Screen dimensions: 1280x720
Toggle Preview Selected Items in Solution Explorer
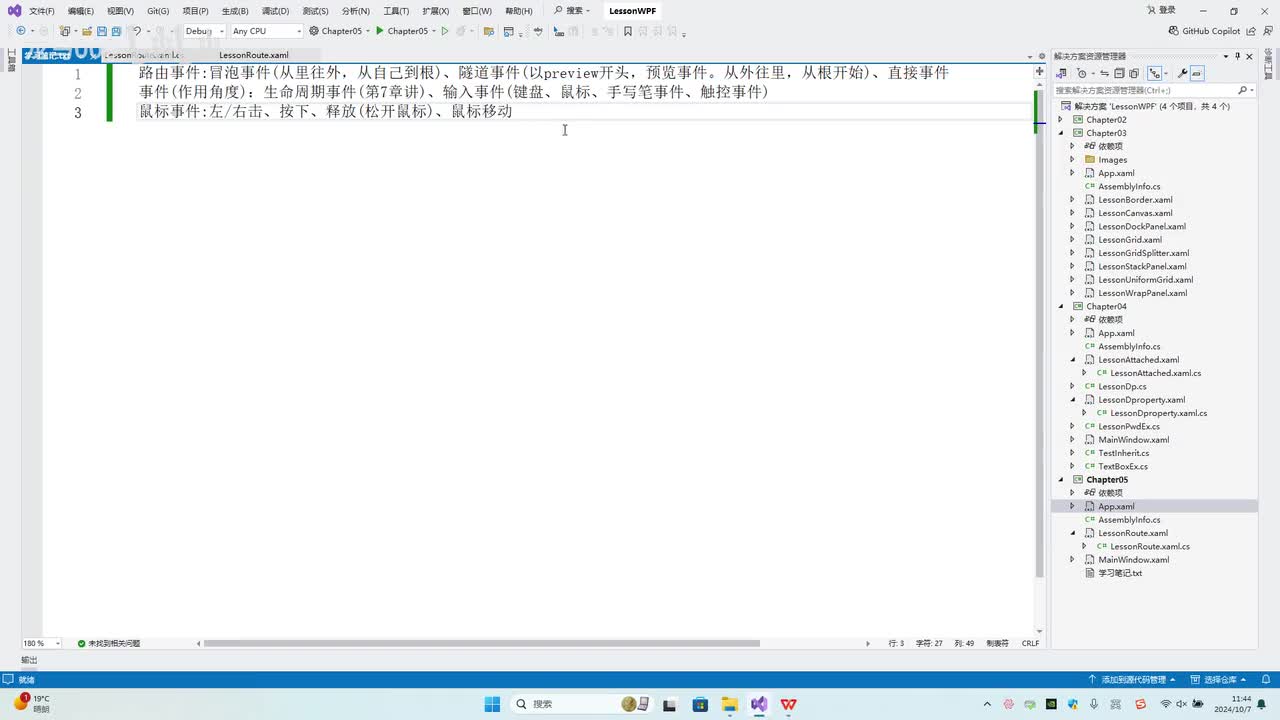[x=1197, y=73]
